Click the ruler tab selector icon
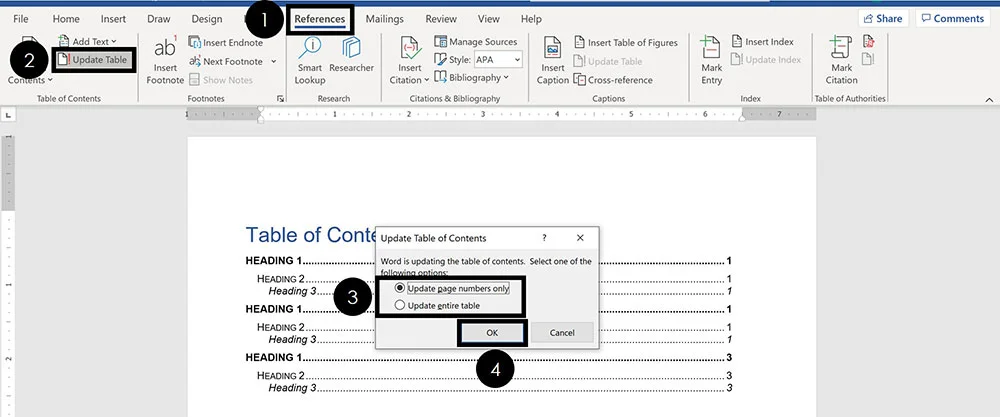1000x417 pixels. point(8,115)
